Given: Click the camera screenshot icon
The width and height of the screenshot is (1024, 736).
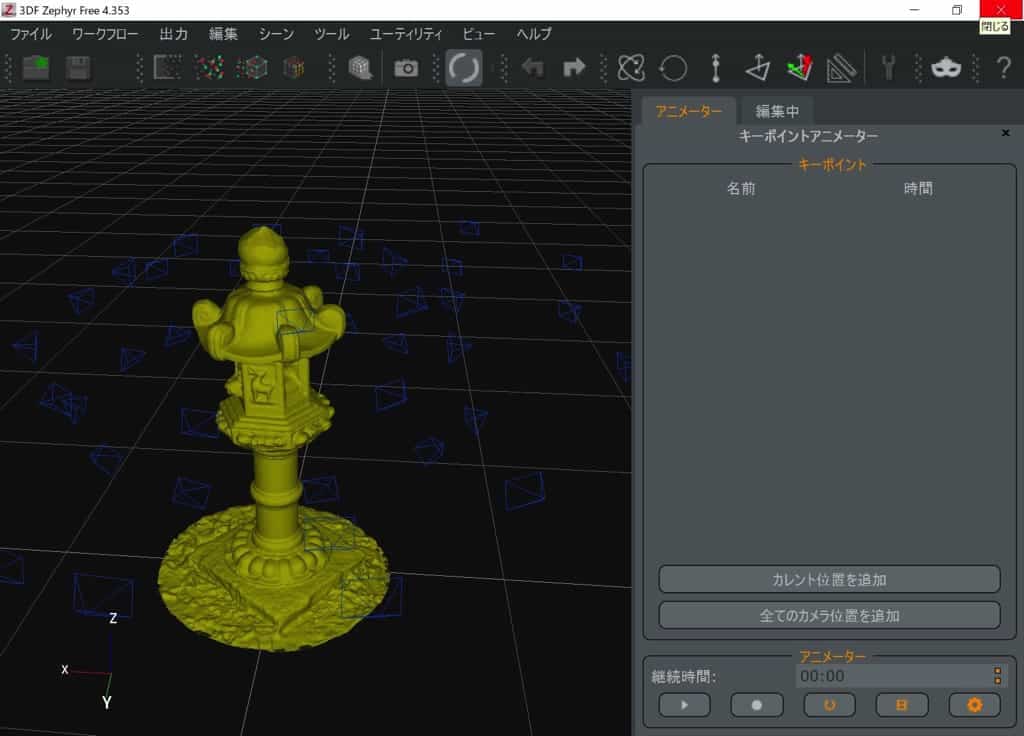Looking at the screenshot, I should [406, 68].
